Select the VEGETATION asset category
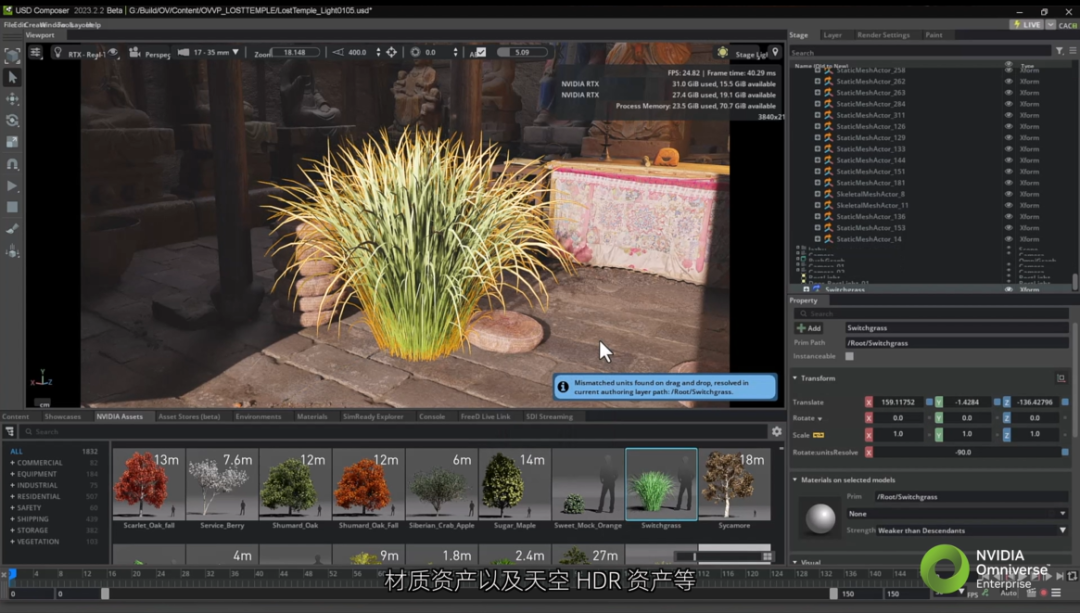Viewport: 1080px width, 613px height. tap(38, 542)
